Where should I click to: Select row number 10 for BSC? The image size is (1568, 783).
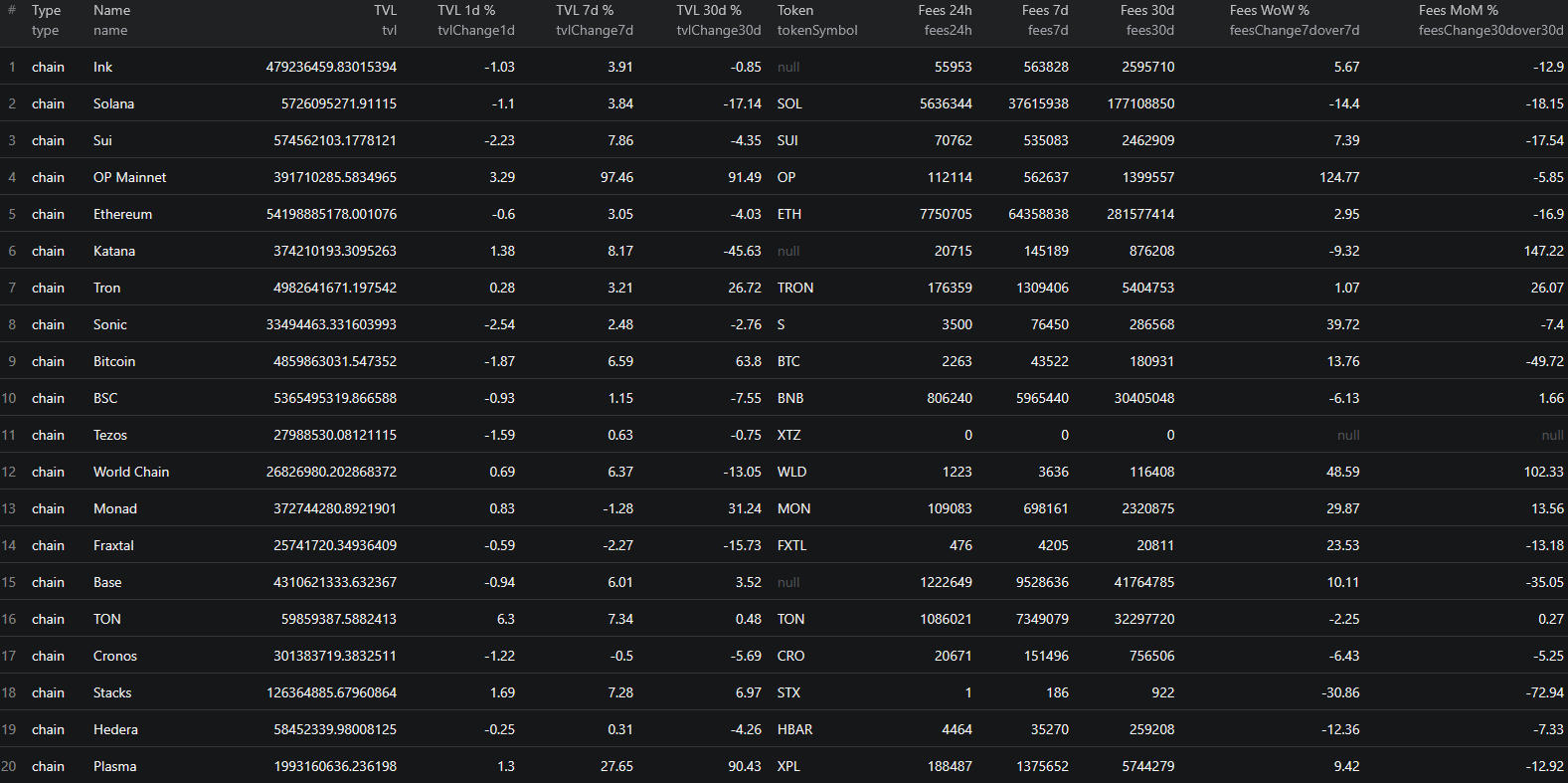(x=9, y=399)
